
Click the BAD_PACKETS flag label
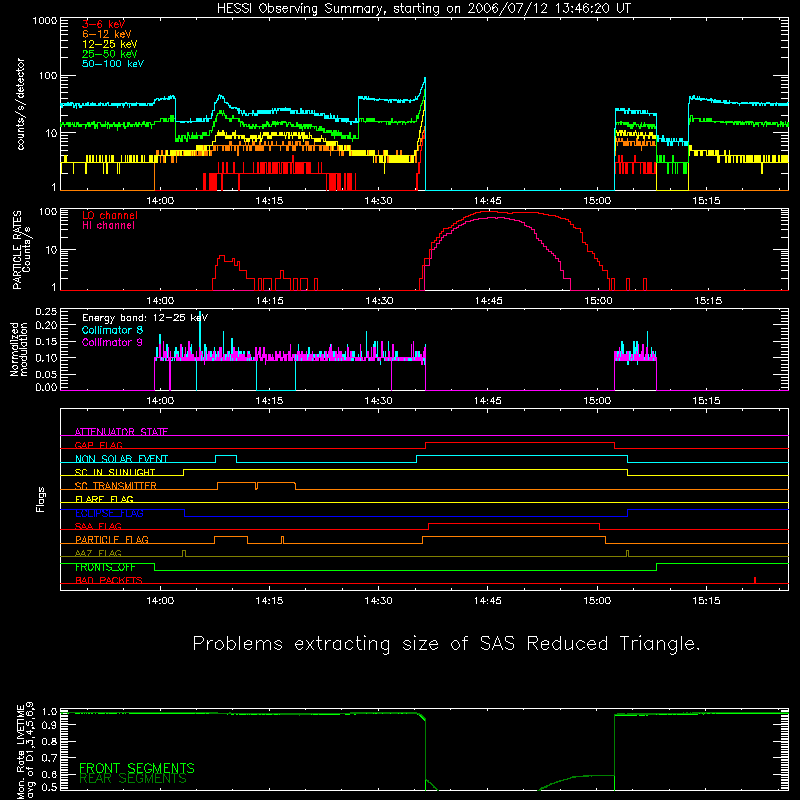pyautogui.click(x=109, y=580)
